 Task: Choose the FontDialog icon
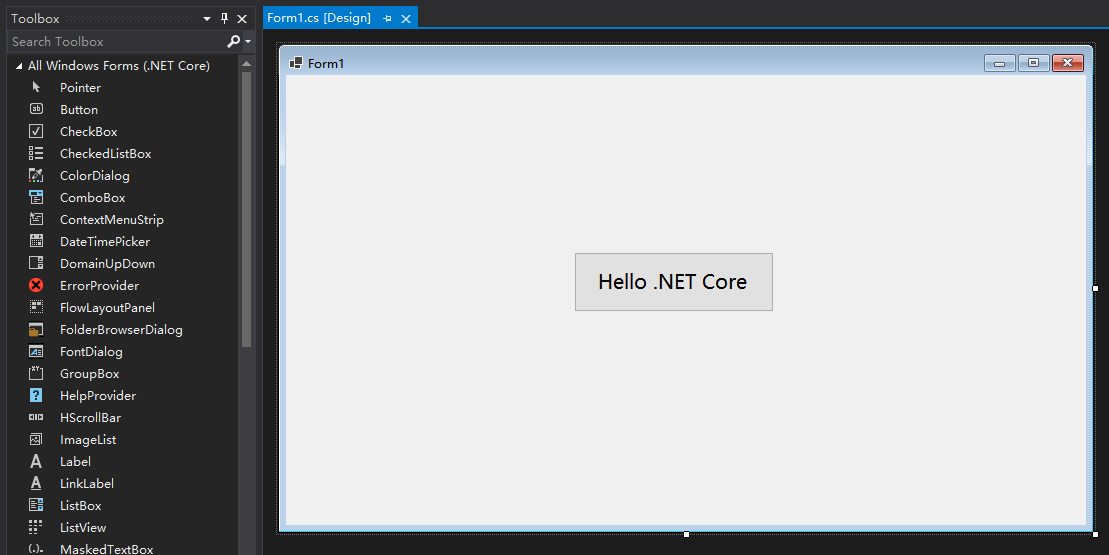click(x=36, y=351)
